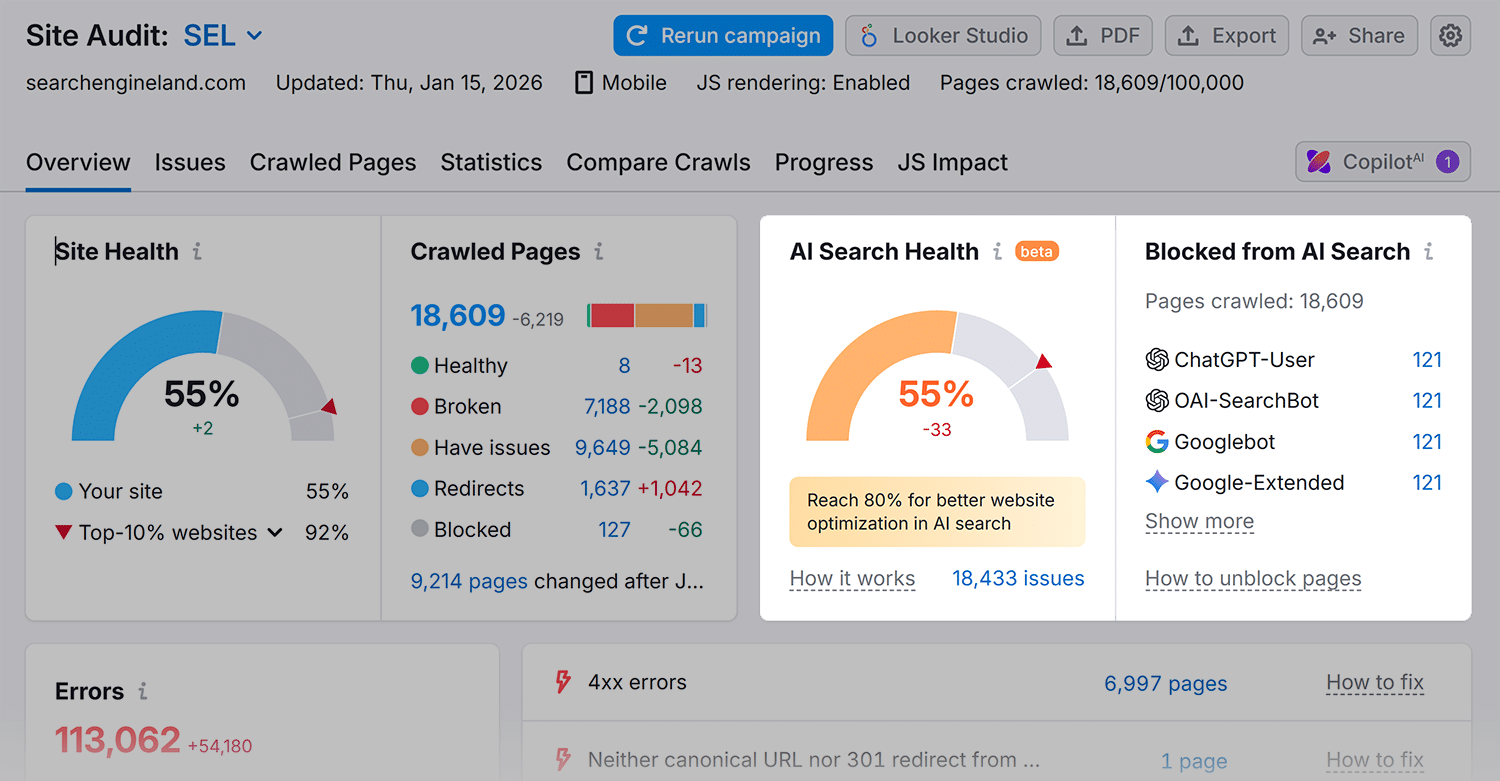Open the Copilot AI button
This screenshot has height=781, width=1500.
point(1383,162)
